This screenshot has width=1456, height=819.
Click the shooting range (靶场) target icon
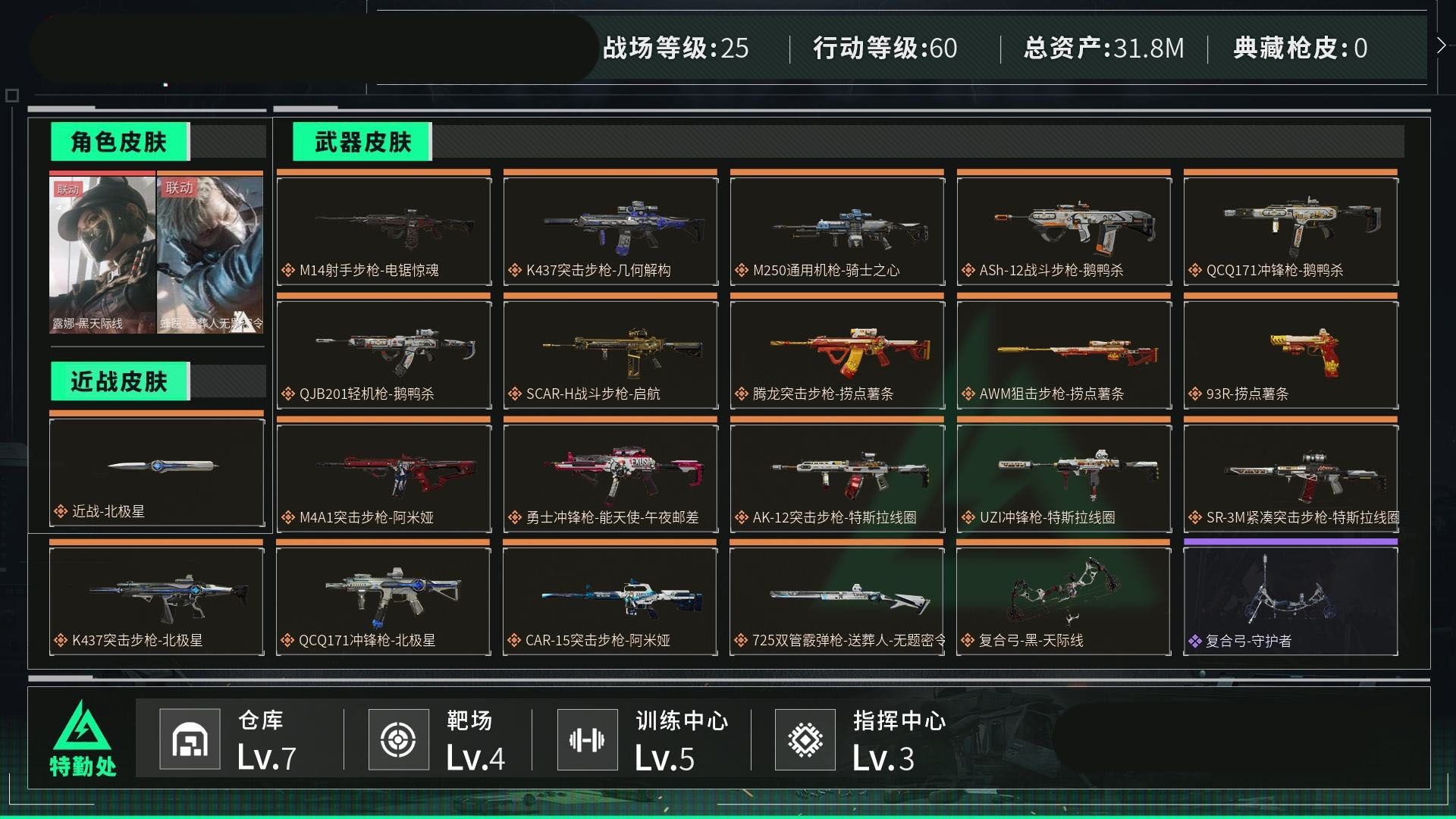pyautogui.click(x=398, y=739)
